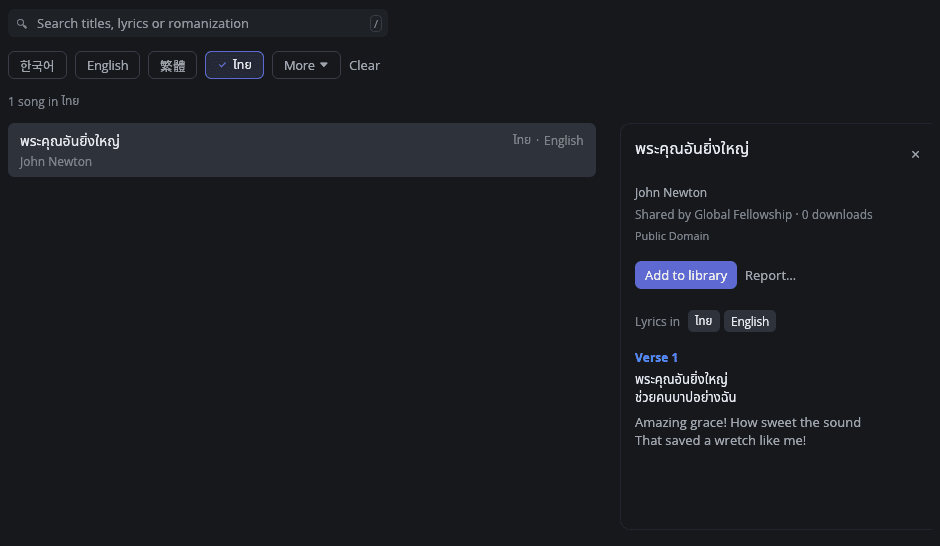Add the song to library
940x546 pixels.
(686, 275)
